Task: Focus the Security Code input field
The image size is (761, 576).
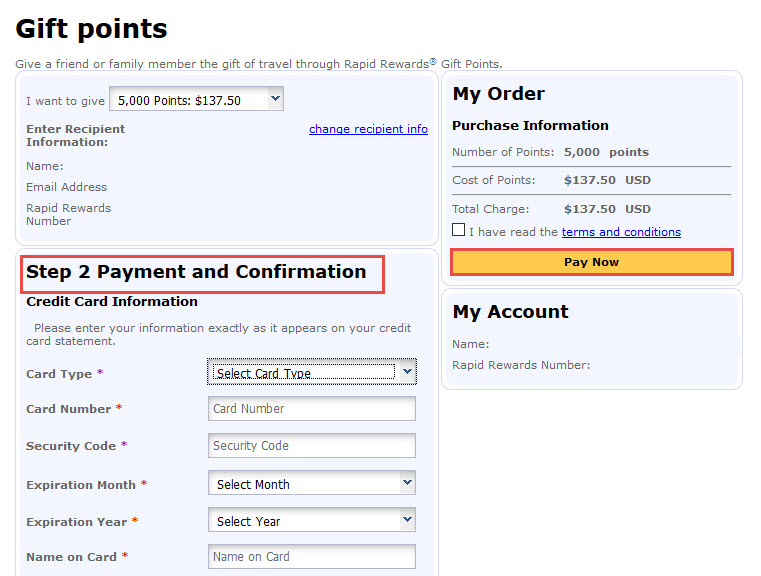Action: [312, 445]
